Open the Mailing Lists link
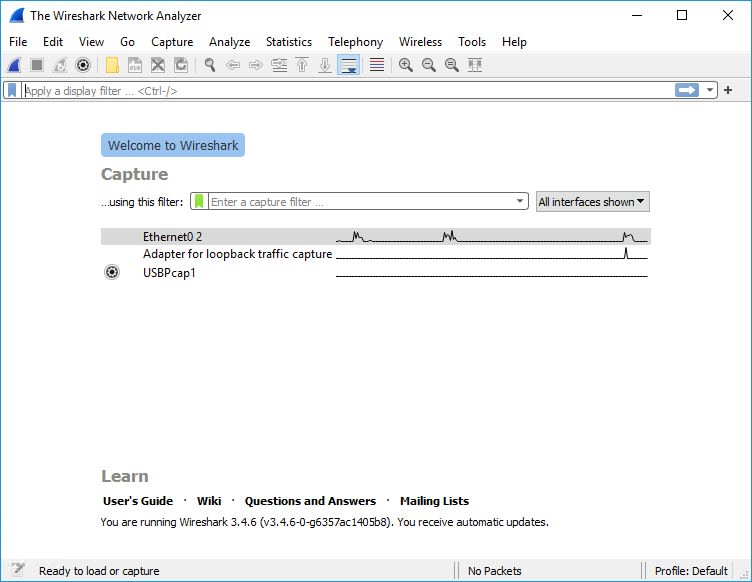Viewport: 752px width, 582px height. 434,501
